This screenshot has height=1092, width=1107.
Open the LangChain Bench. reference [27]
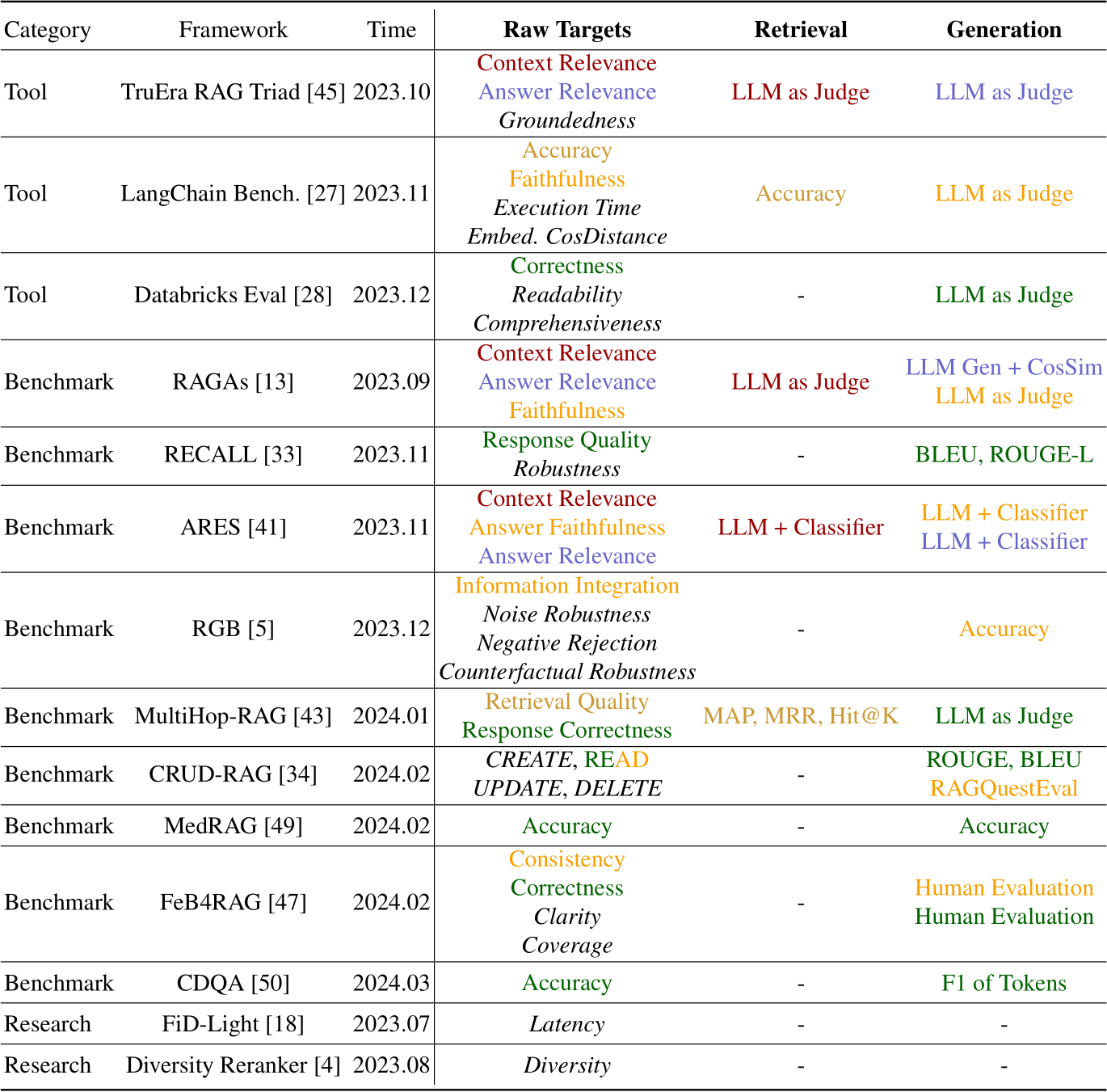point(326,194)
